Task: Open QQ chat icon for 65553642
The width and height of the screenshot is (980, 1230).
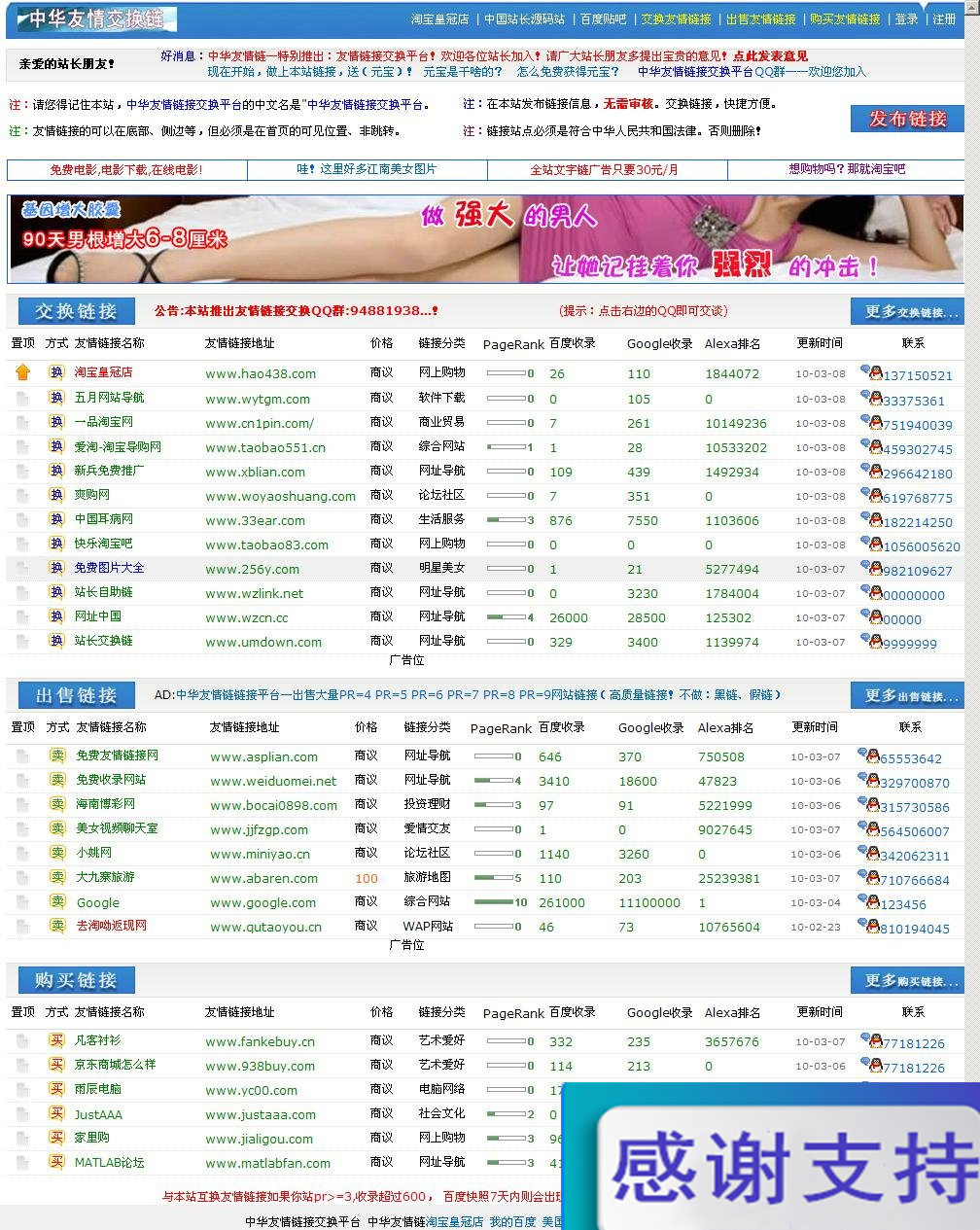Action: coord(868,755)
